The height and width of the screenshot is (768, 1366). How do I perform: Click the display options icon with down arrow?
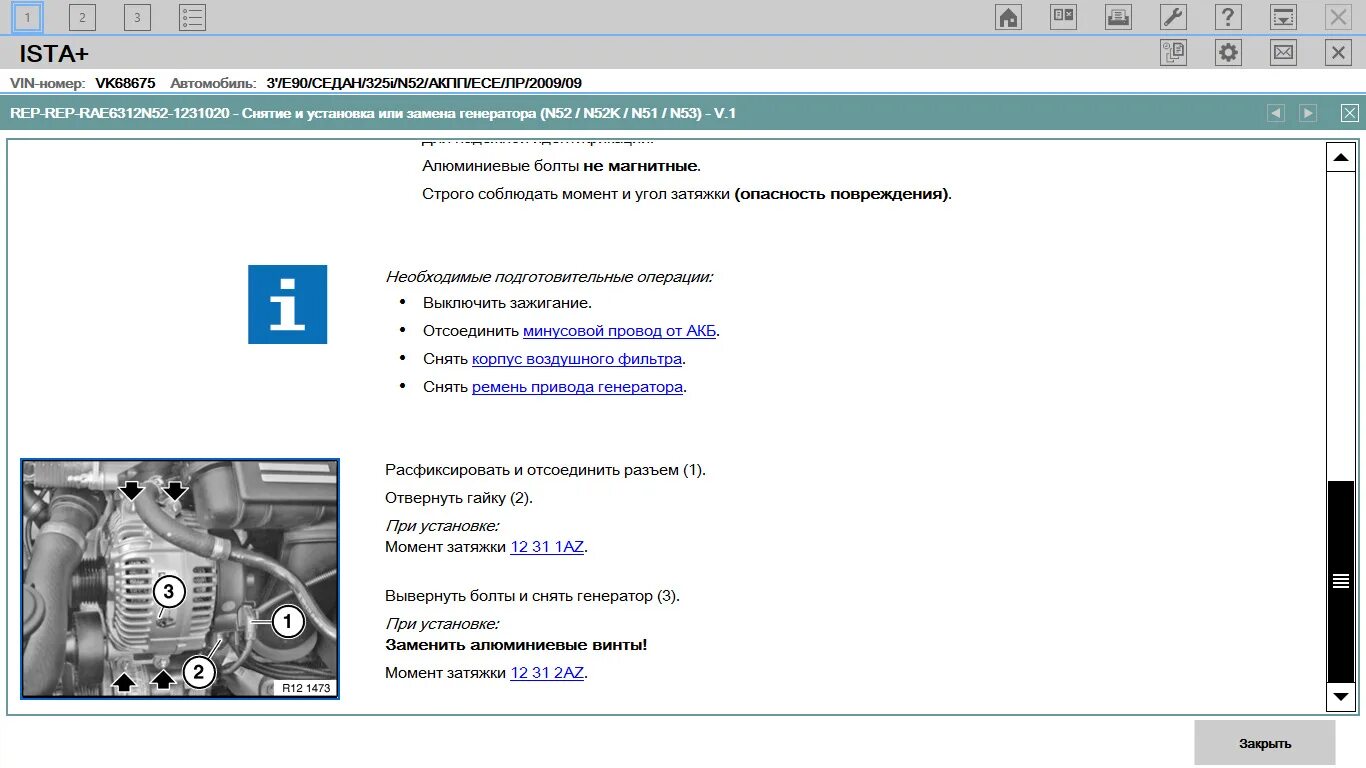[1283, 17]
